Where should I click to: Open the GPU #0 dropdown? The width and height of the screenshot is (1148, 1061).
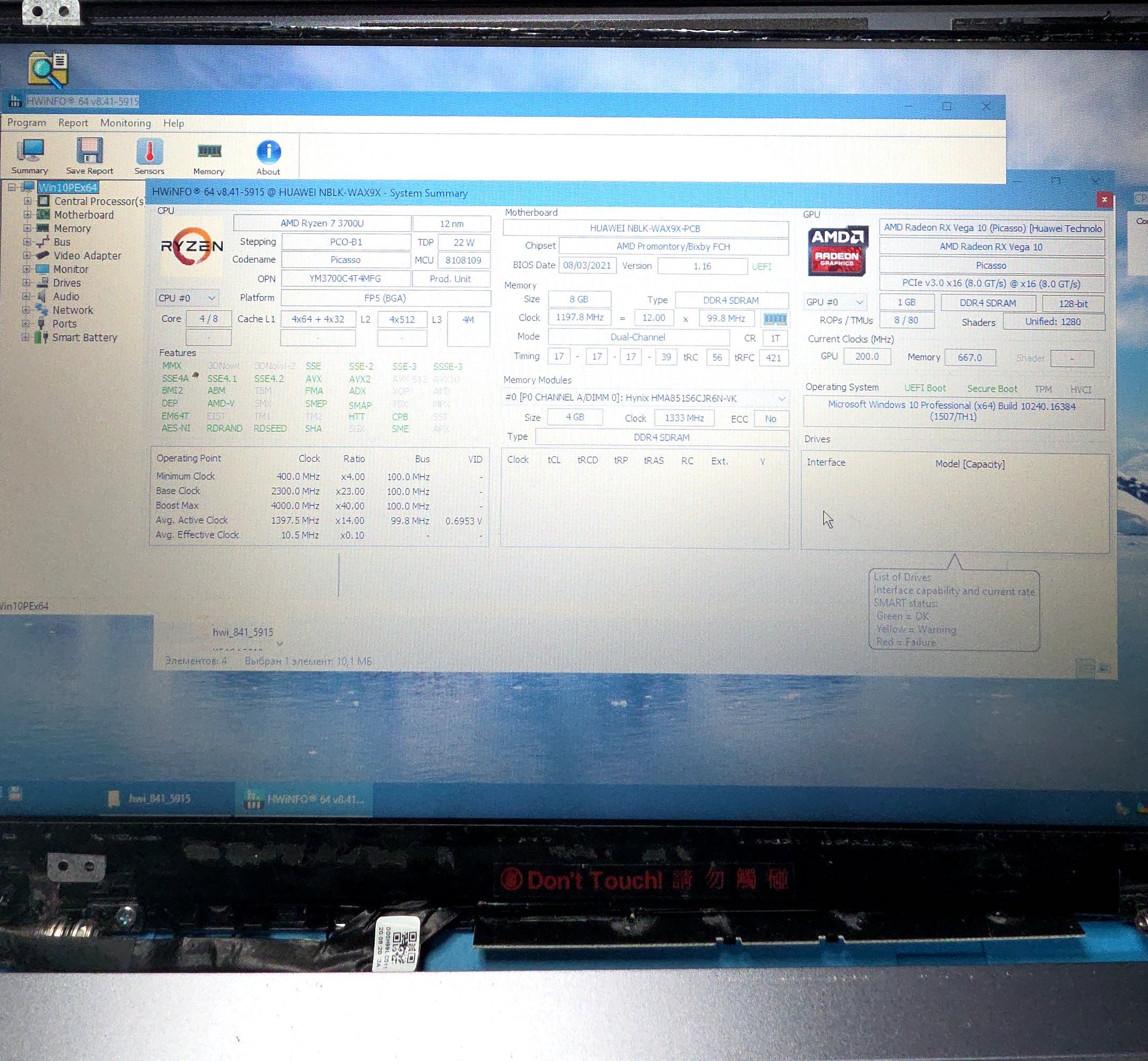[835, 302]
